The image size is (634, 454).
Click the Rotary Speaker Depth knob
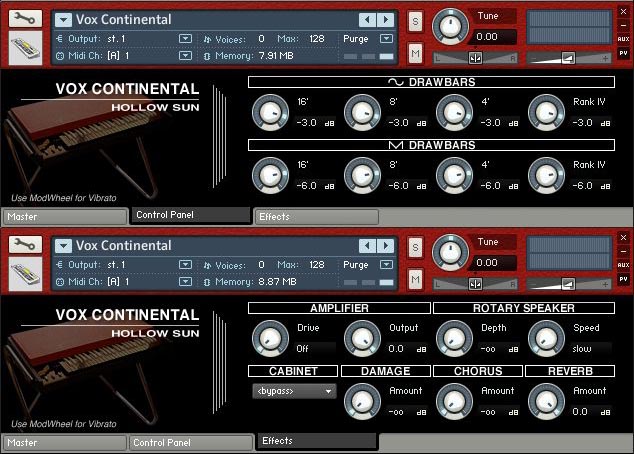coord(454,339)
